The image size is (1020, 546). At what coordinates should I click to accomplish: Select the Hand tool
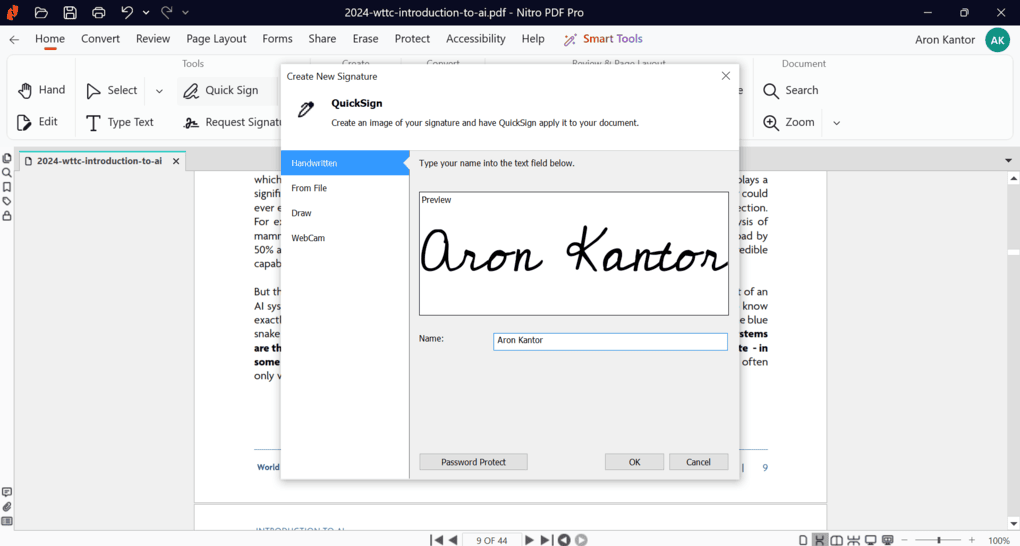(x=42, y=90)
